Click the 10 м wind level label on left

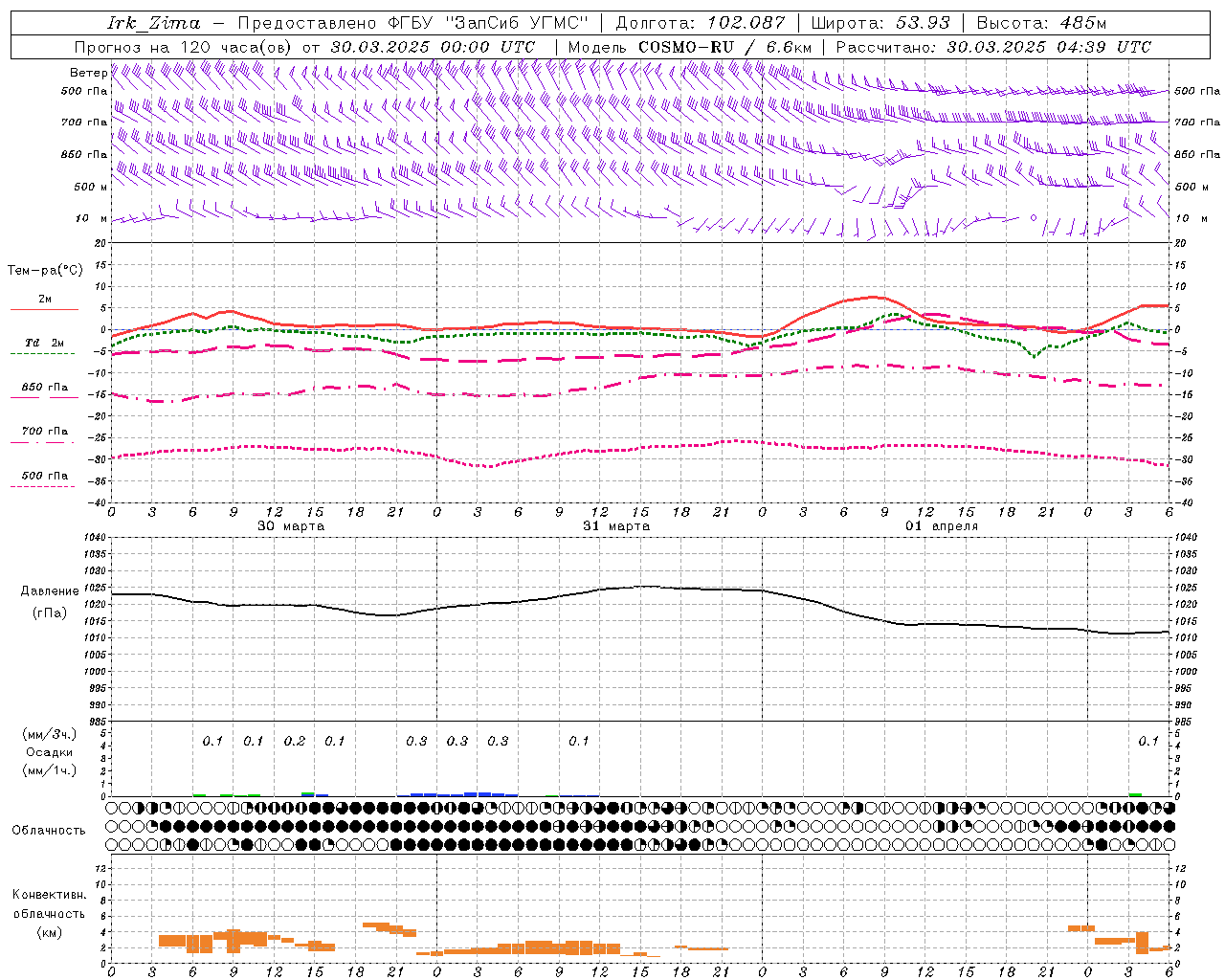(x=93, y=219)
